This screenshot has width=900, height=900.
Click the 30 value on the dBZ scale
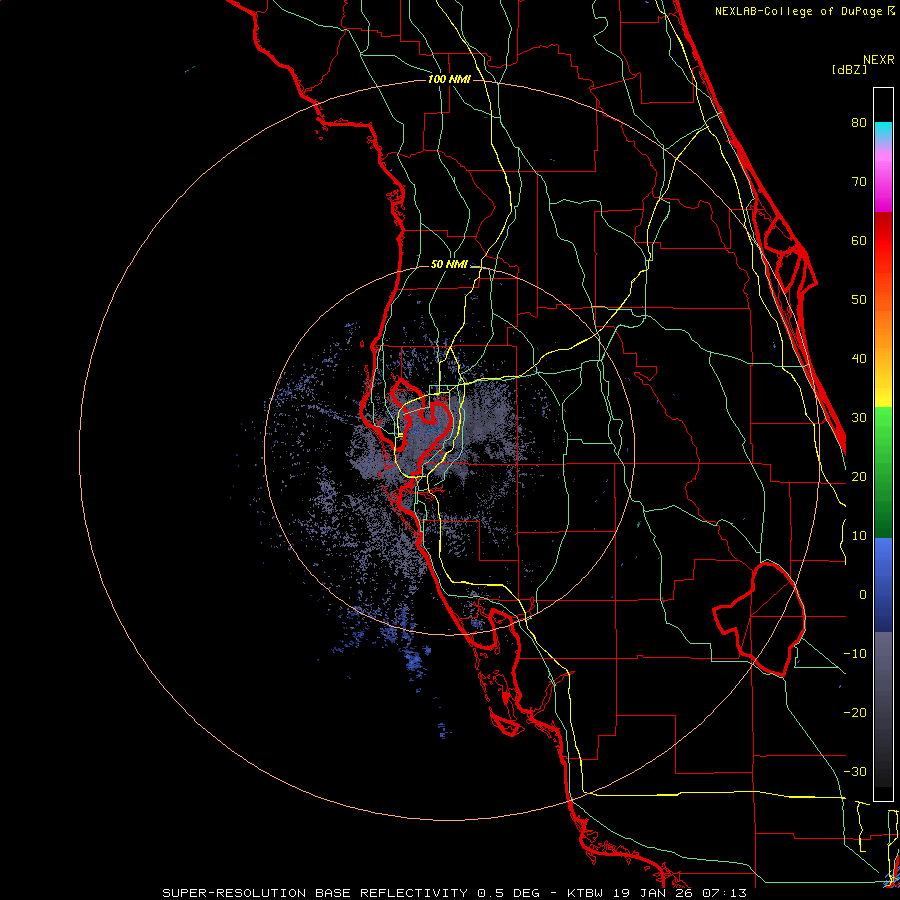[859, 418]
